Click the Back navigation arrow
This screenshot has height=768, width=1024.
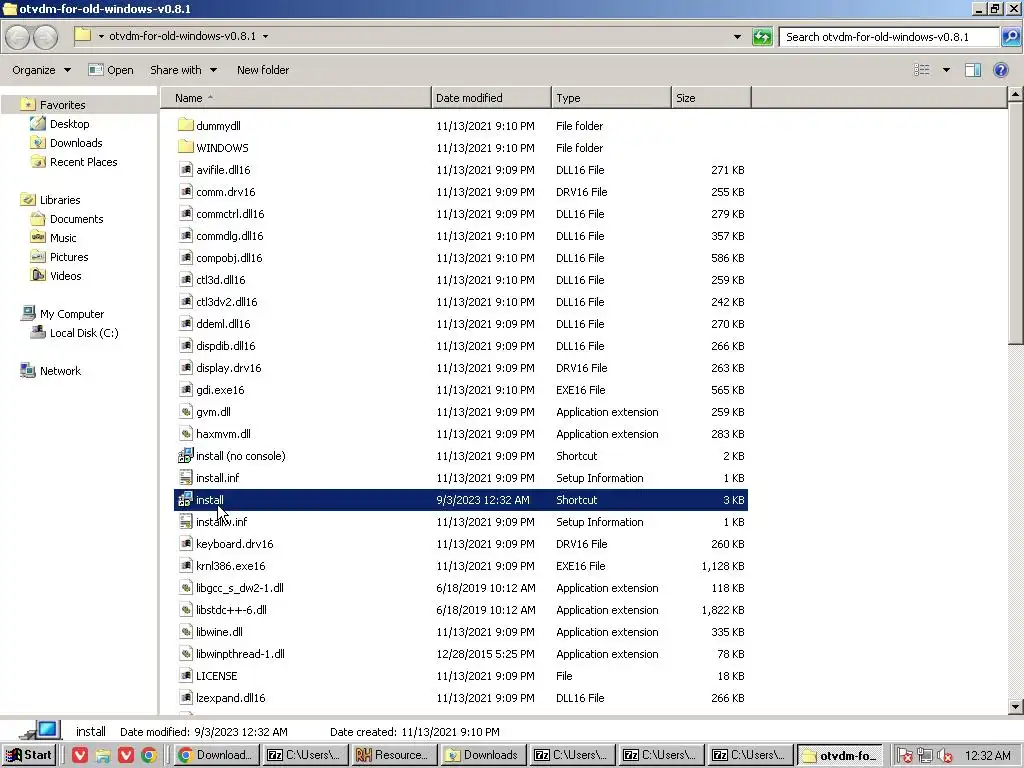(18, 37)
